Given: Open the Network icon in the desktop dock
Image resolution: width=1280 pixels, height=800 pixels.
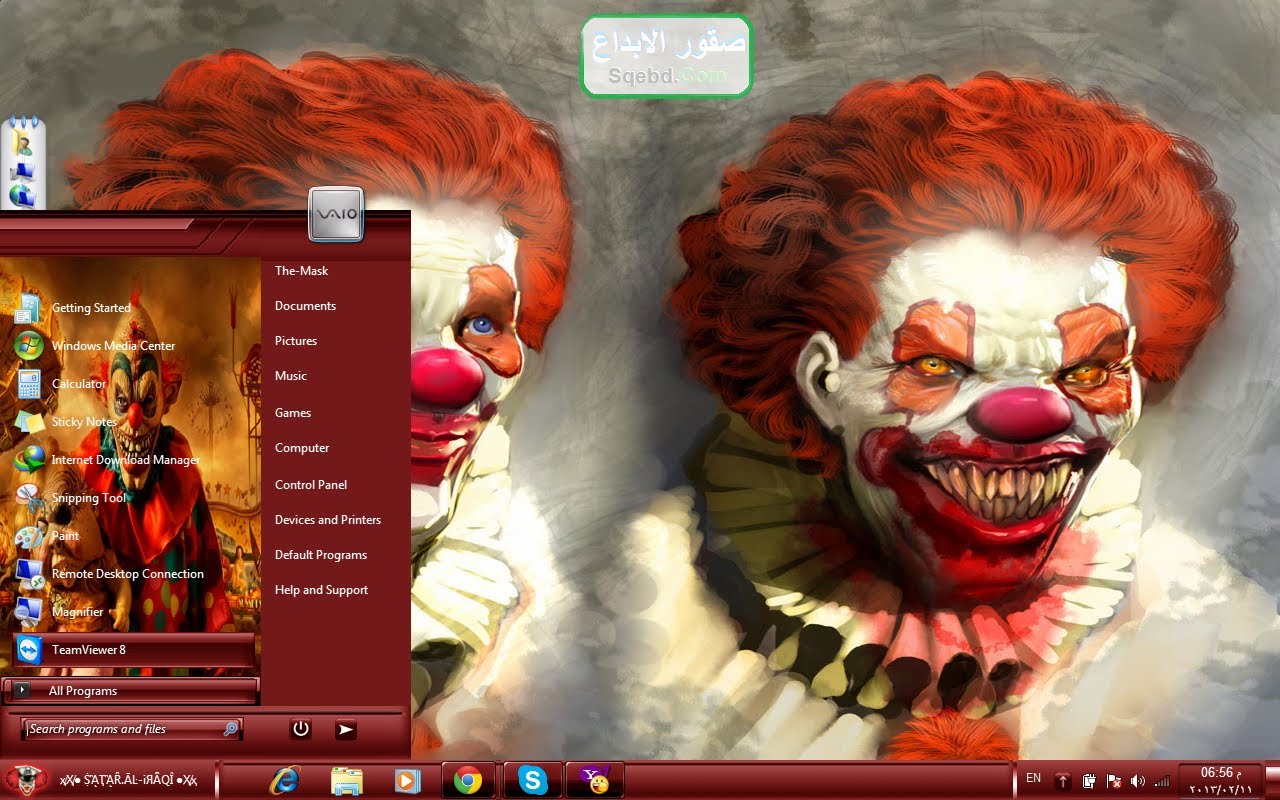Looking at the screenshot, I should tap(22, 196).
